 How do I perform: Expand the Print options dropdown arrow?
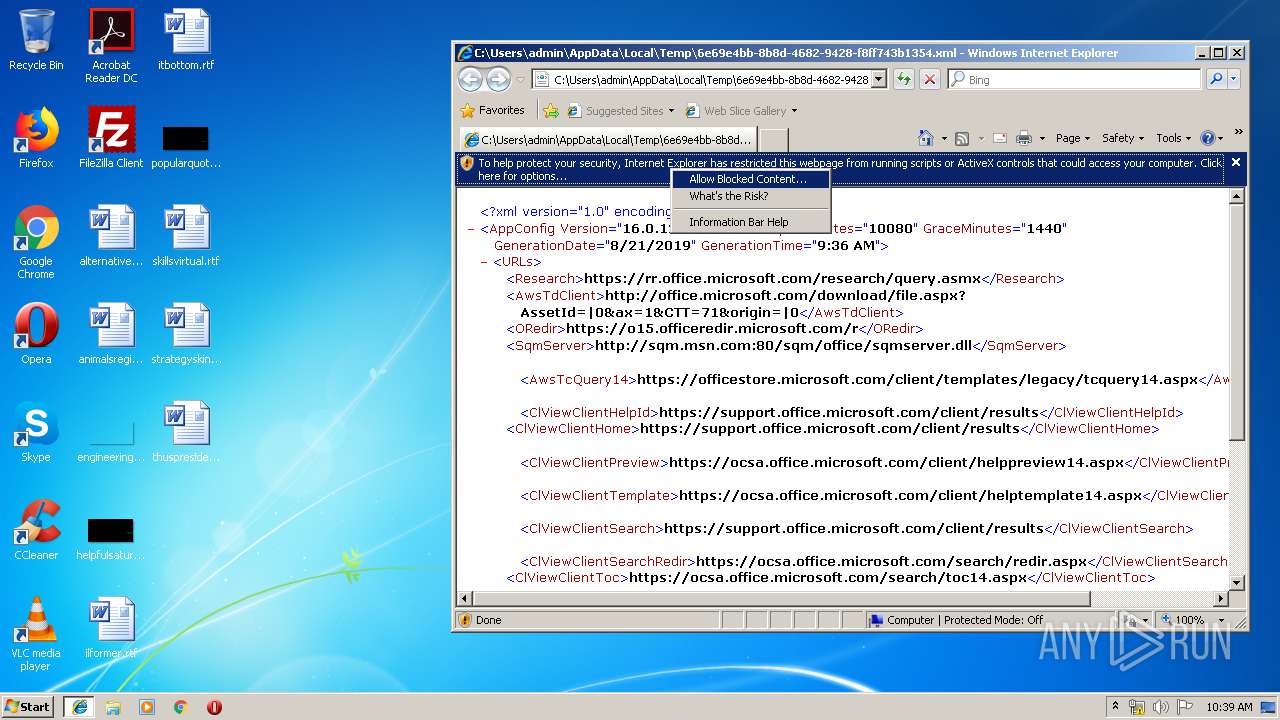click(x=1042, y=138)
